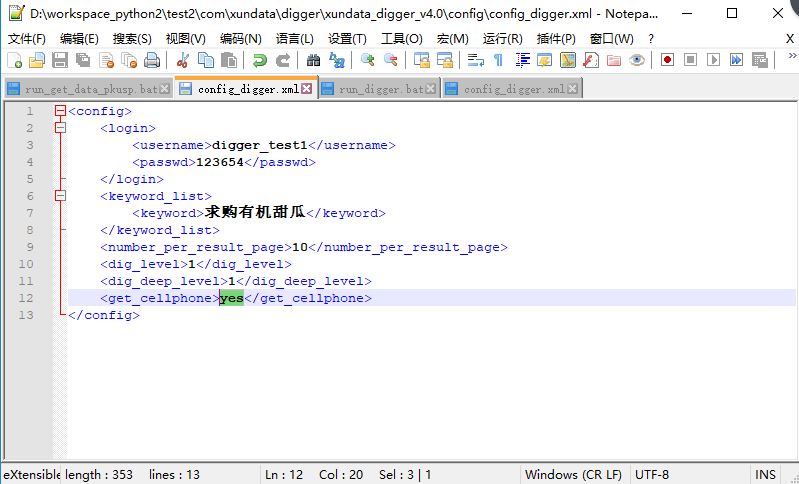The width and height of the screenshot is (799, 484).
Task: Zoom out the editor view
Action: tap(391, 60)
